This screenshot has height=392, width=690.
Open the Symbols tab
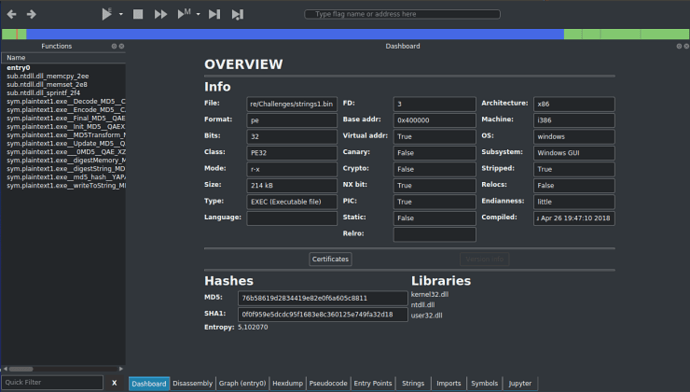484,384
